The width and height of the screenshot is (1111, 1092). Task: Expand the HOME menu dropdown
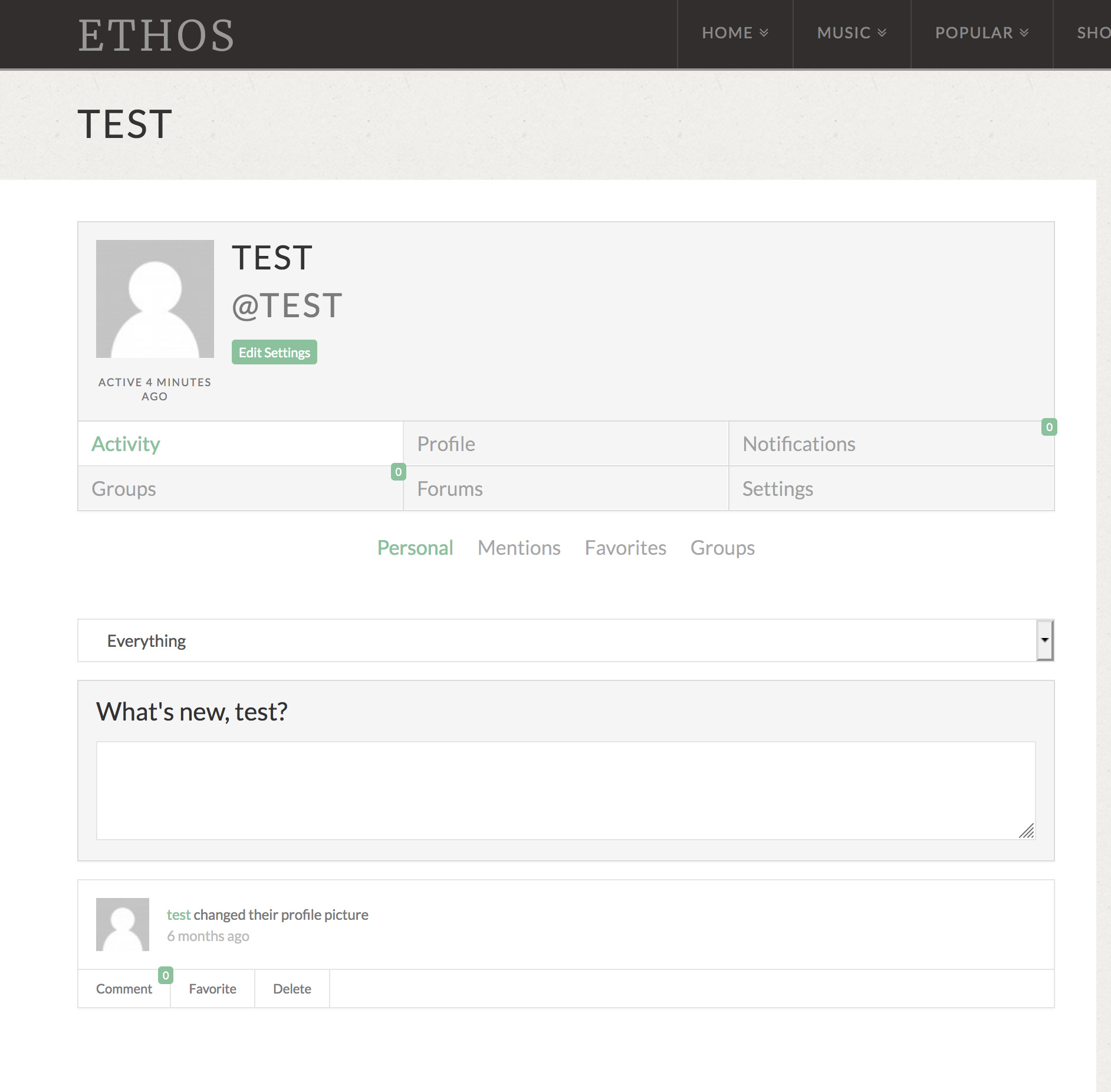point(735,33)
